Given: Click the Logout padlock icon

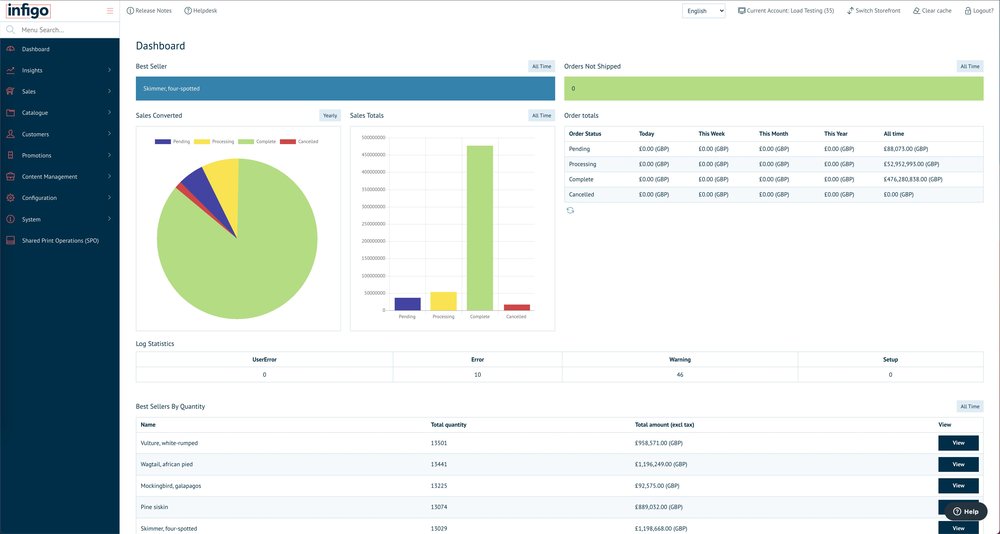Looking at the screenshot, I should coord(968,11).
